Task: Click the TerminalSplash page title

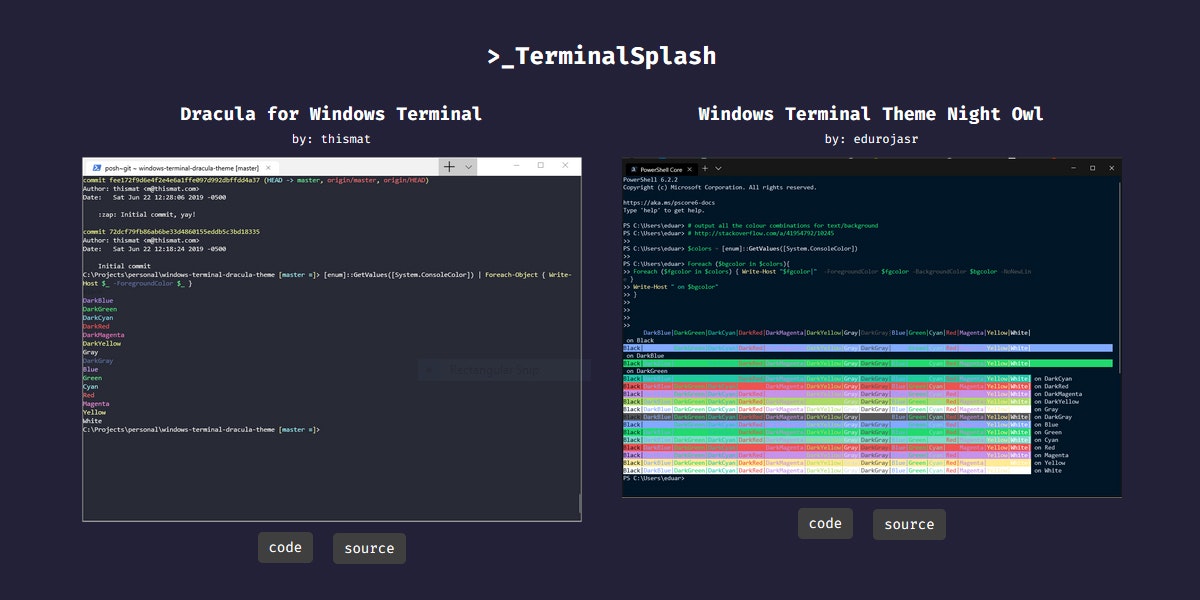Action: [x=600, y=56]
